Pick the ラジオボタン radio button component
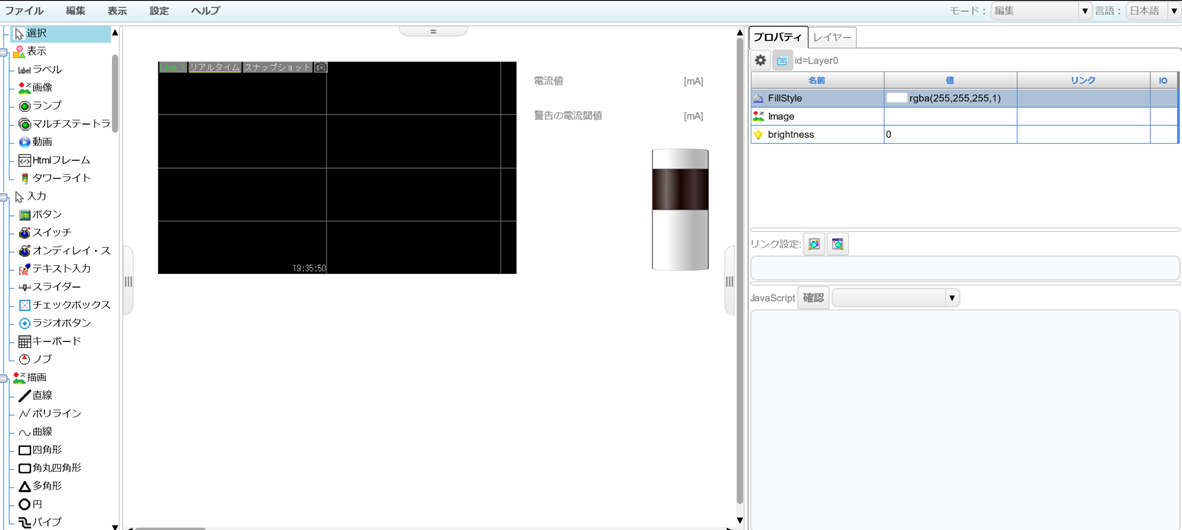1182x530 pixels. coord(54,323)
